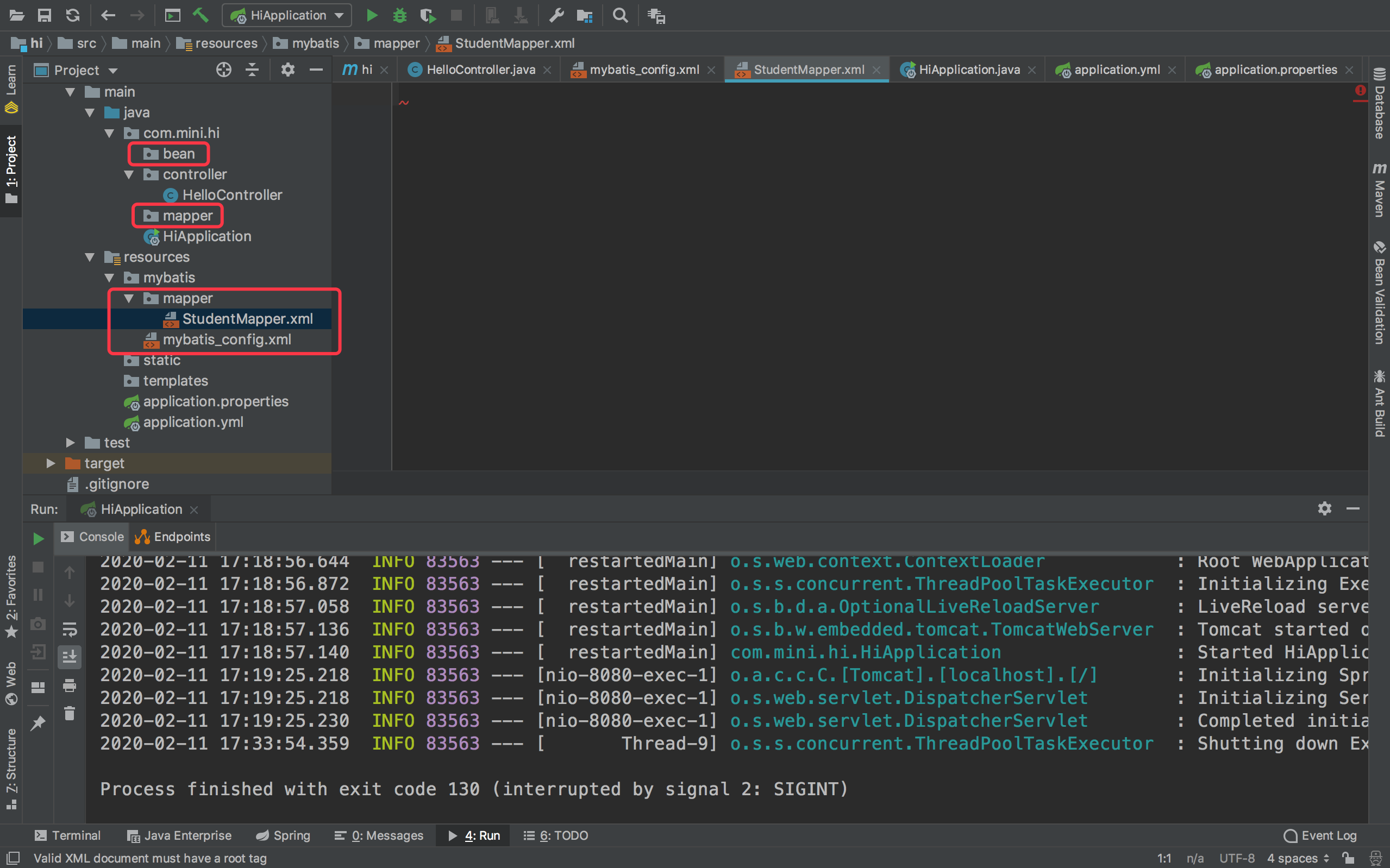Open the HiApplication run configuration dropdown
Image resolution: width=1390 pixels, height=868 pixels.
point(287,16)
